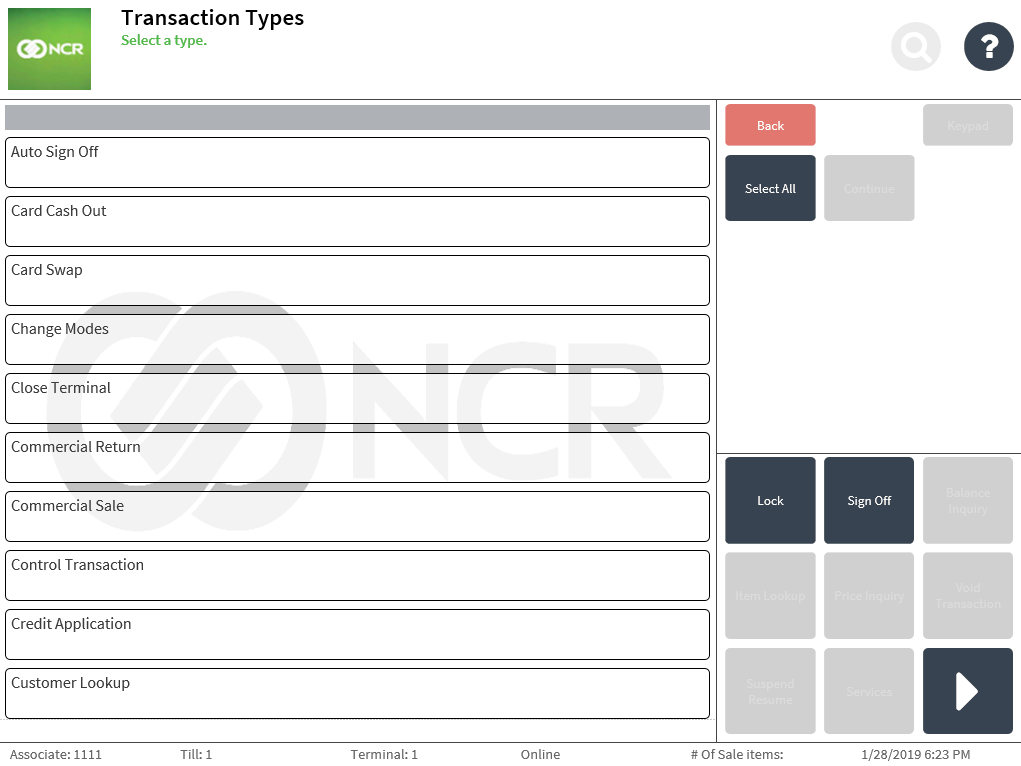Screen dimensions: 1021x766
Task: Click the NCR logo icon
Action: tap(49, 49)
